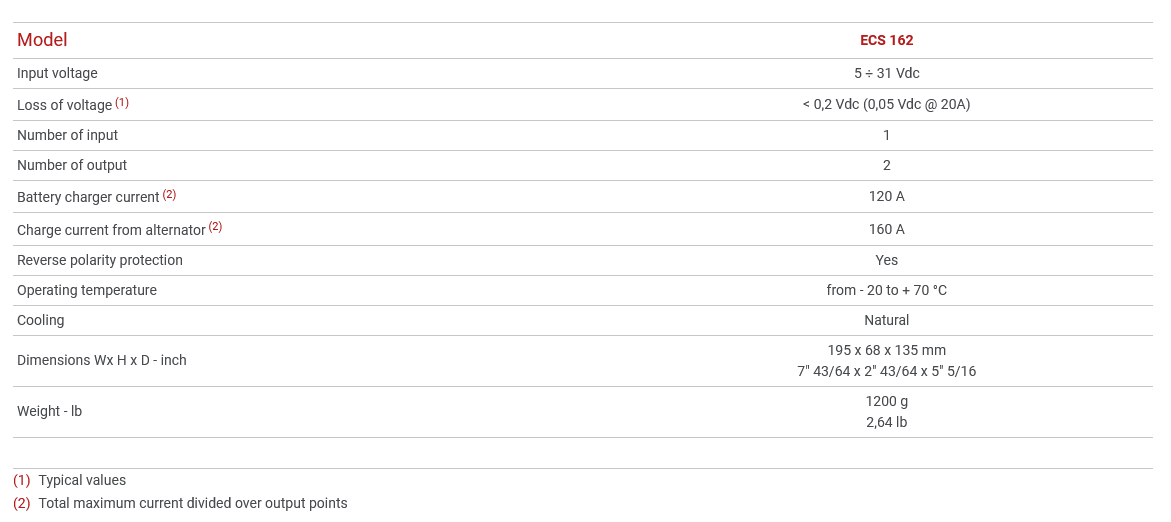Click the "195 x 68 x 135 mm" dimensions

click(x=886, y=350)
